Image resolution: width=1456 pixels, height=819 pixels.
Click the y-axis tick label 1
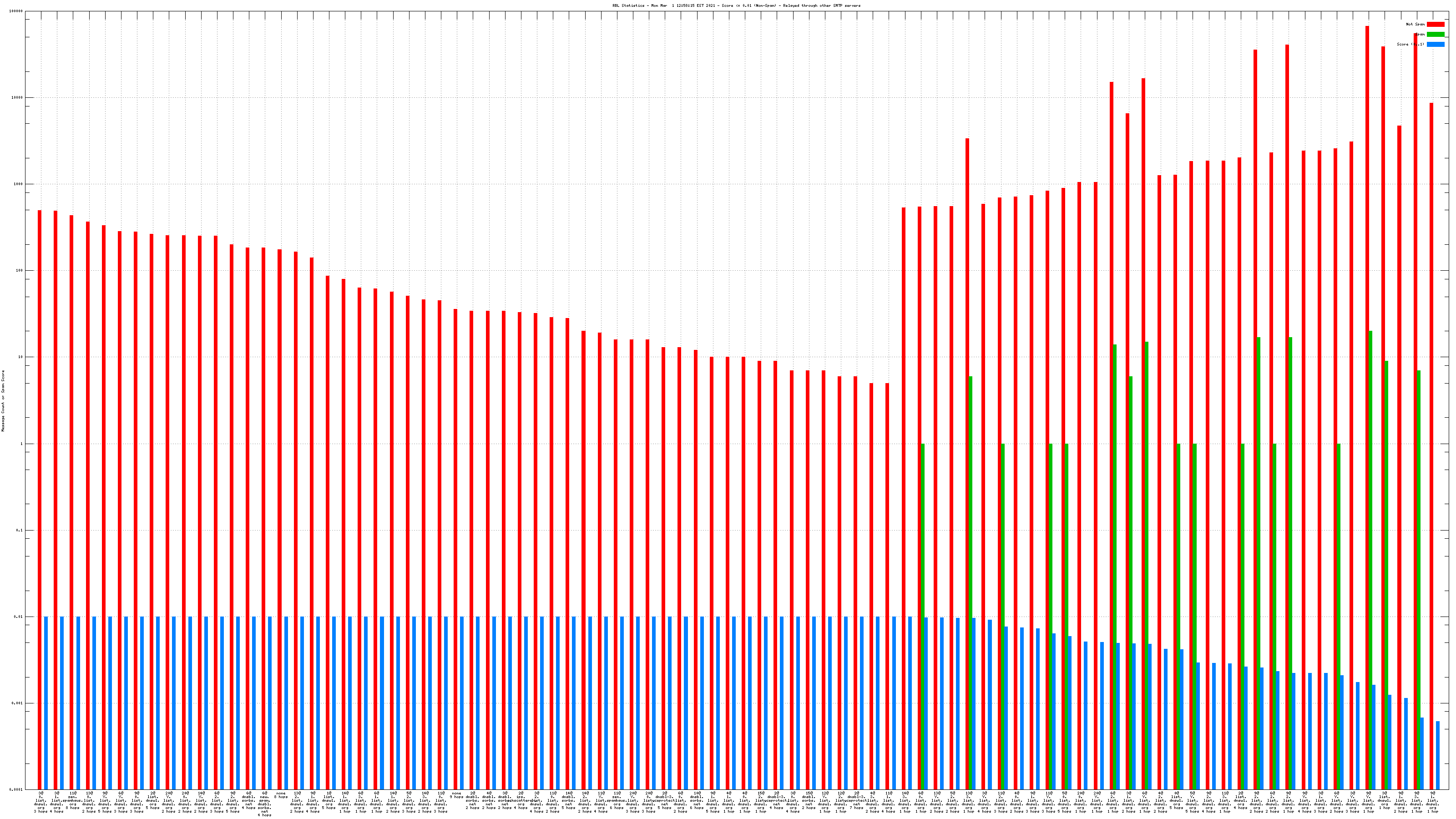[22, 444]
